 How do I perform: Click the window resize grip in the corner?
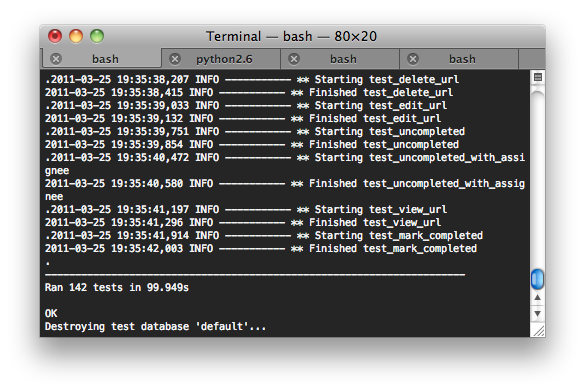538,331
